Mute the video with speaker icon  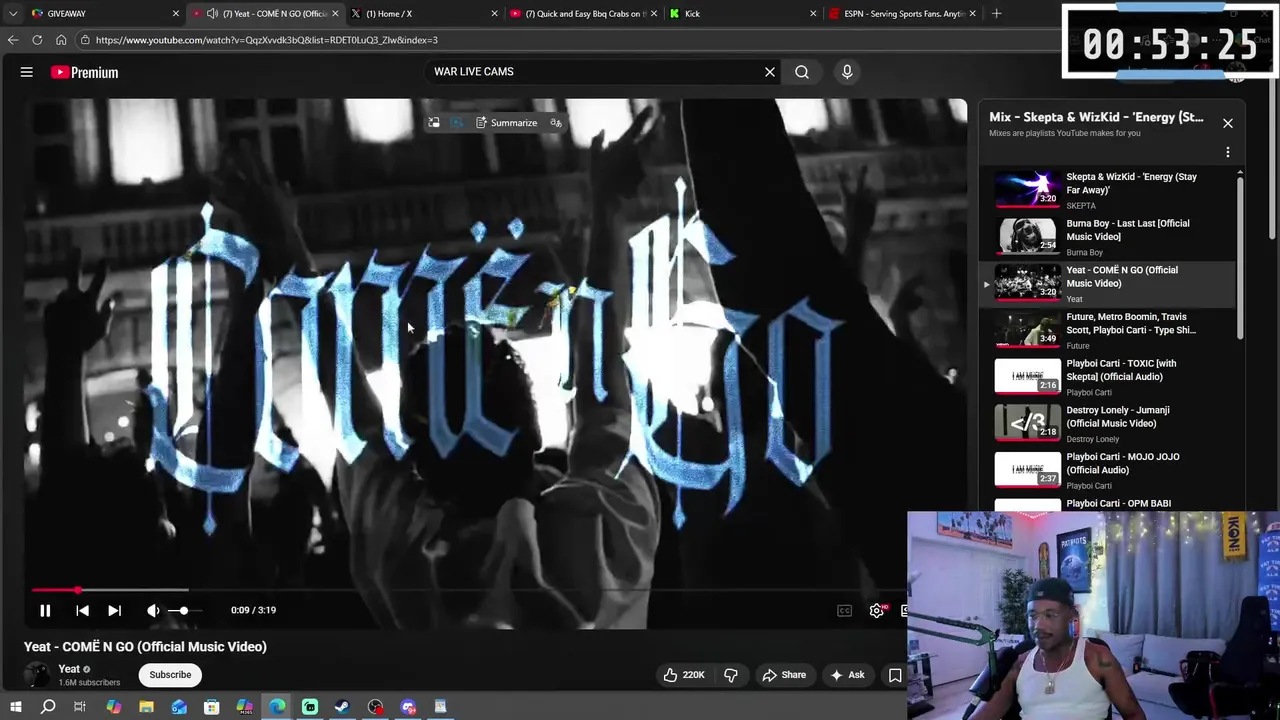coord(153,610)
